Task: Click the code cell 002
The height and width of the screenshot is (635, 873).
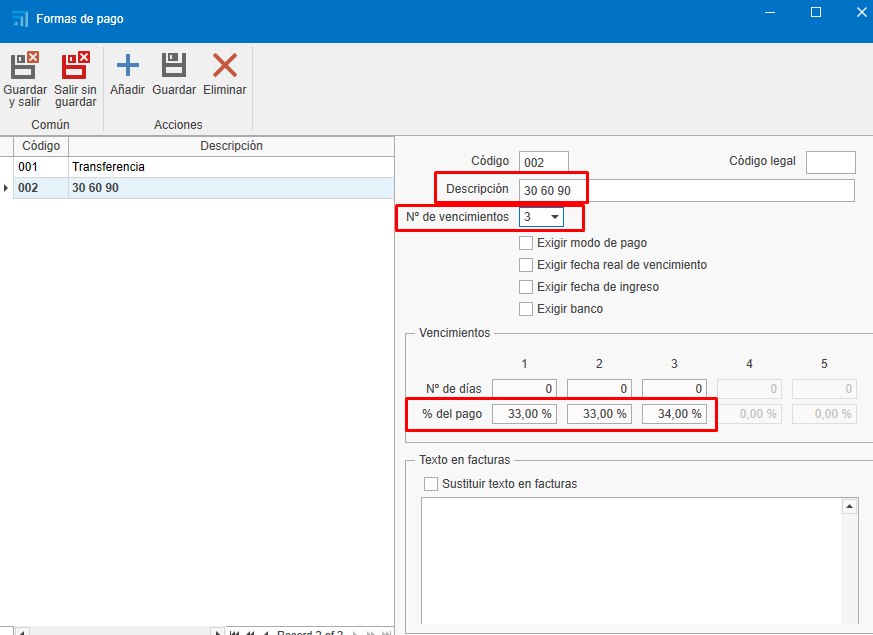Action: [41, 188]
